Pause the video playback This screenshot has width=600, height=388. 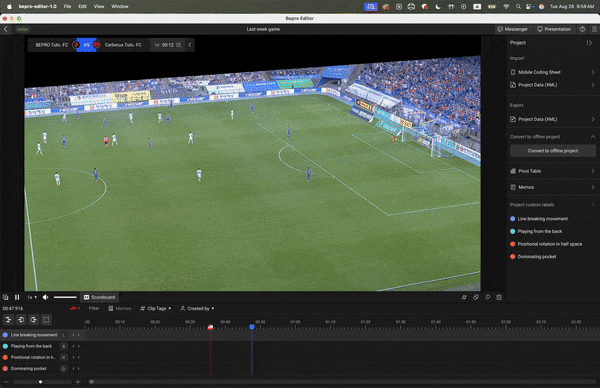click(x=17, y=297)
